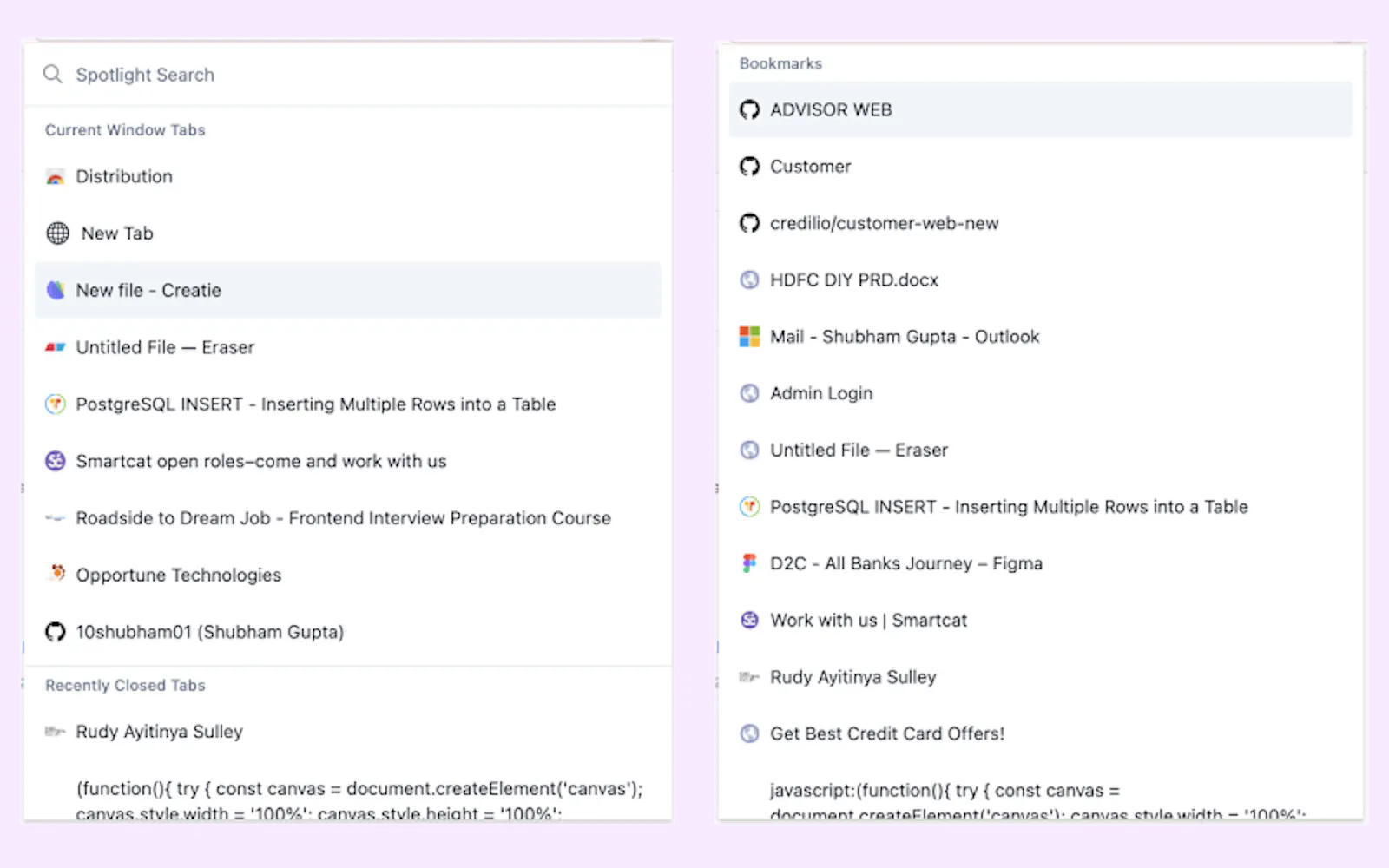Switch to Opportune Technologies tab
The height and width of the screenshot is (868, 1389).
(x=347, y=575)
